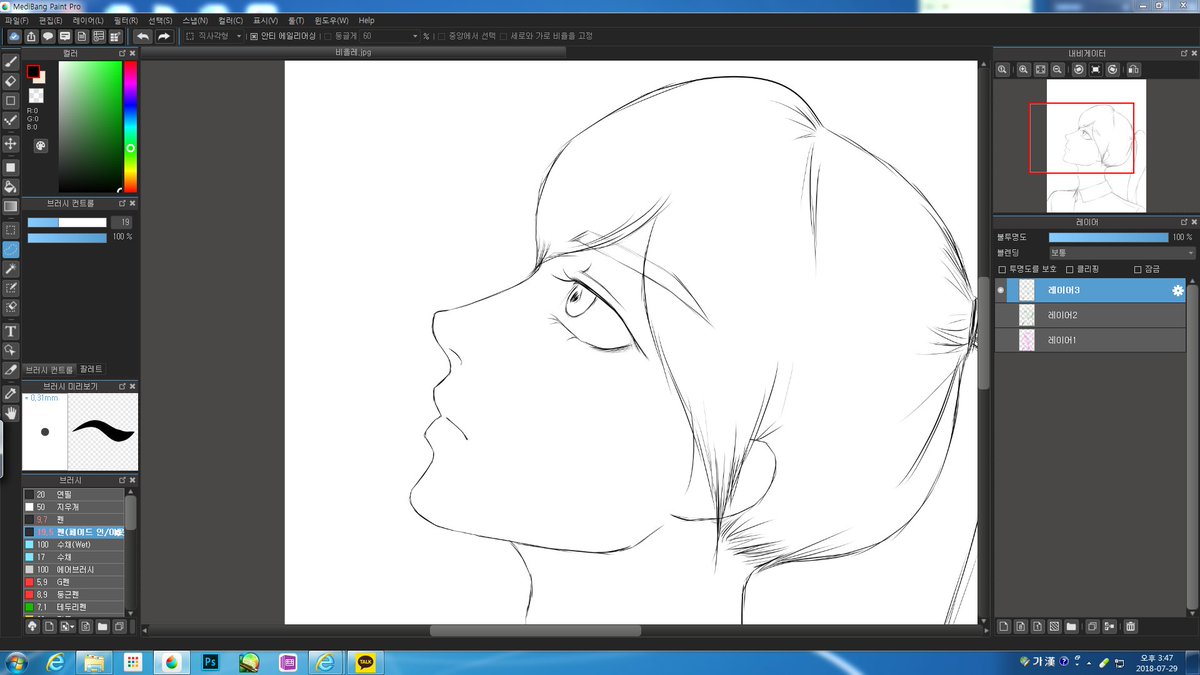1200x675 pixels.
Task: Select the Eraser tool in left toolbar
Action: 11,81
